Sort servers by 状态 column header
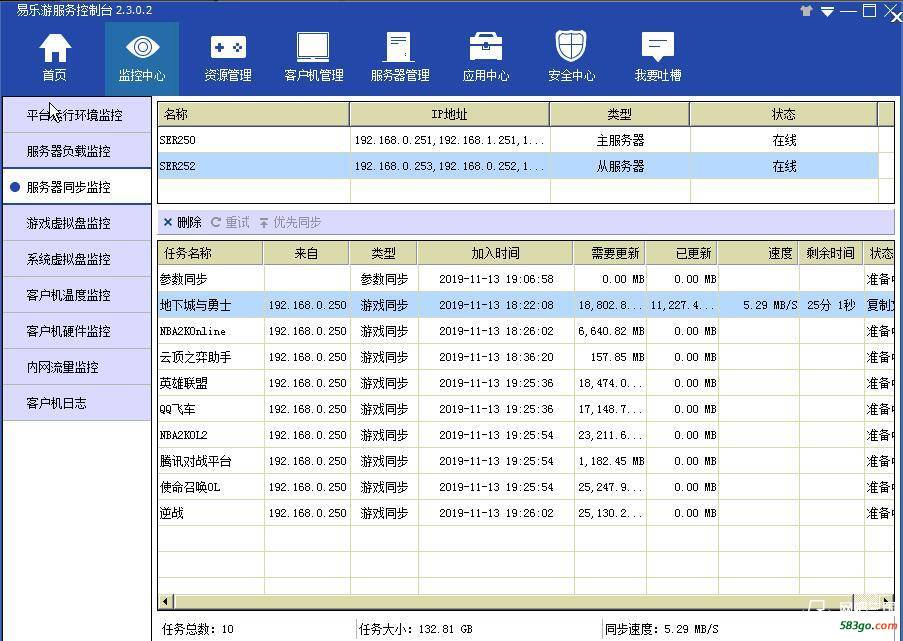 (783, 114)
